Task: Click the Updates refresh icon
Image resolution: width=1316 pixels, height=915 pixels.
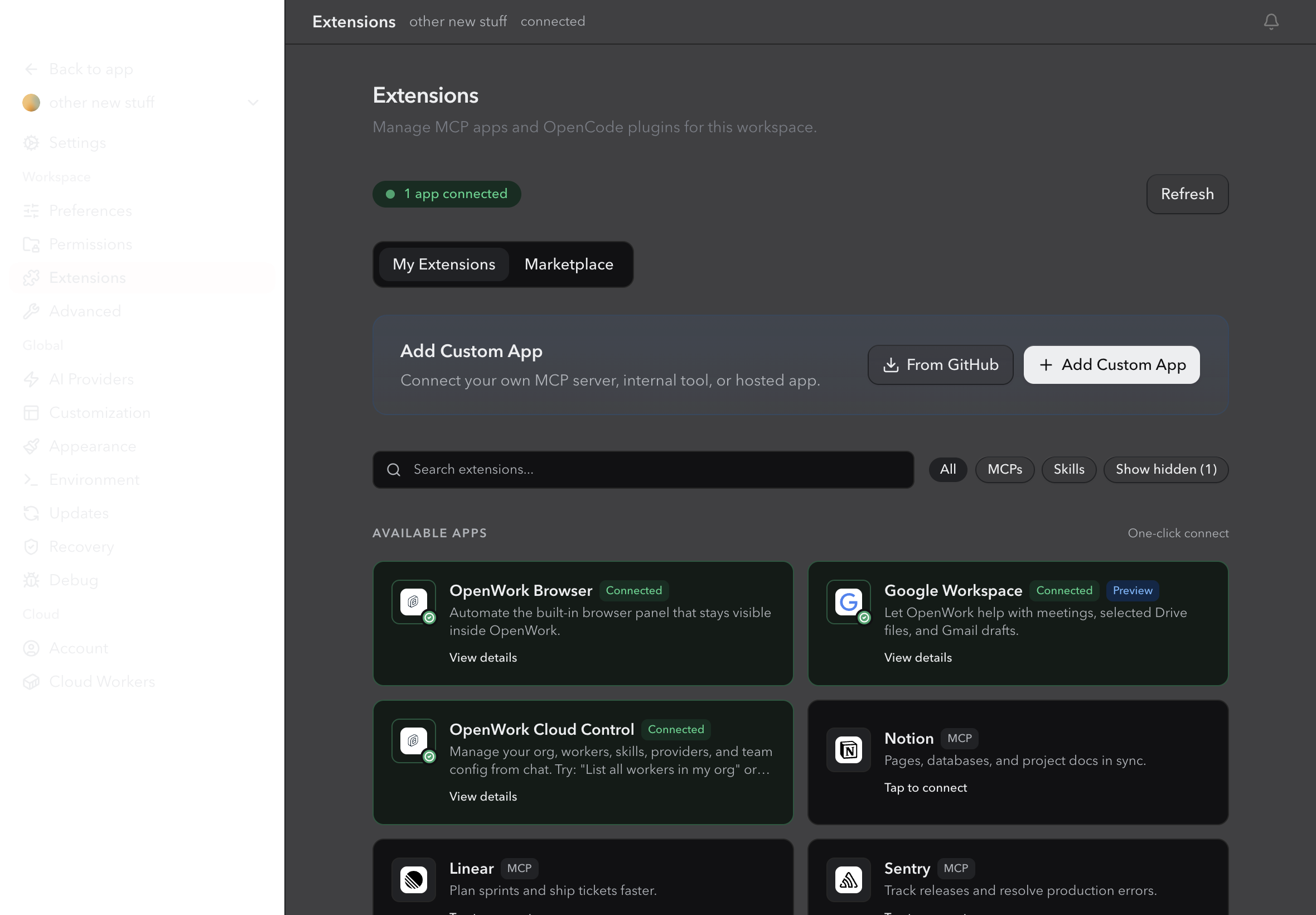Action: [31, 513]
